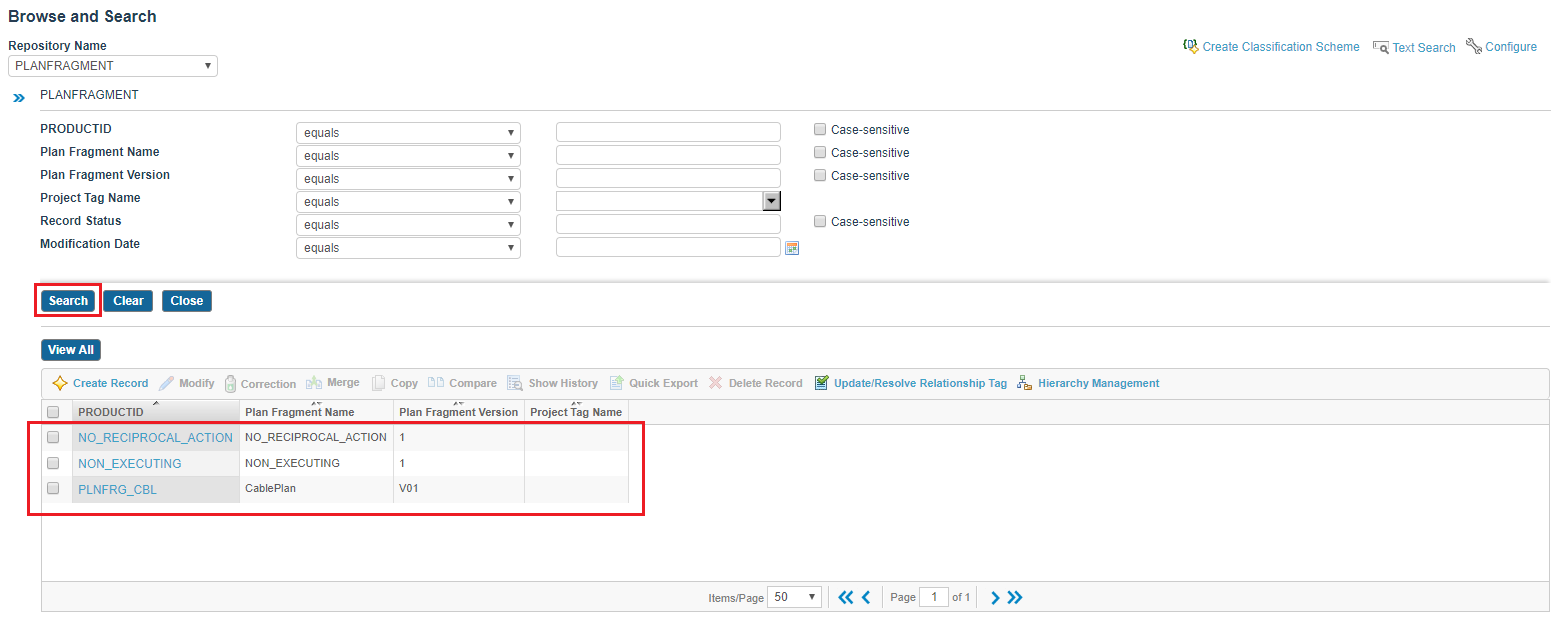Open Project Tag Name operator dropdown
1558x623 pixels.
[x=408, y=202]
